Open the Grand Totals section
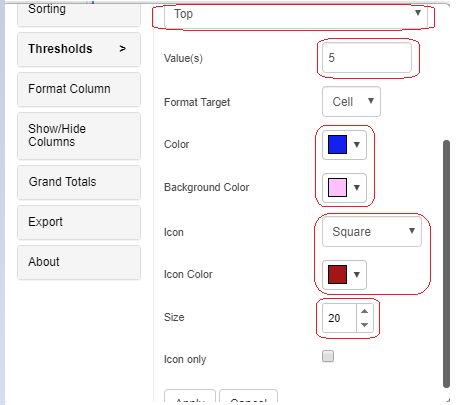 79,182
